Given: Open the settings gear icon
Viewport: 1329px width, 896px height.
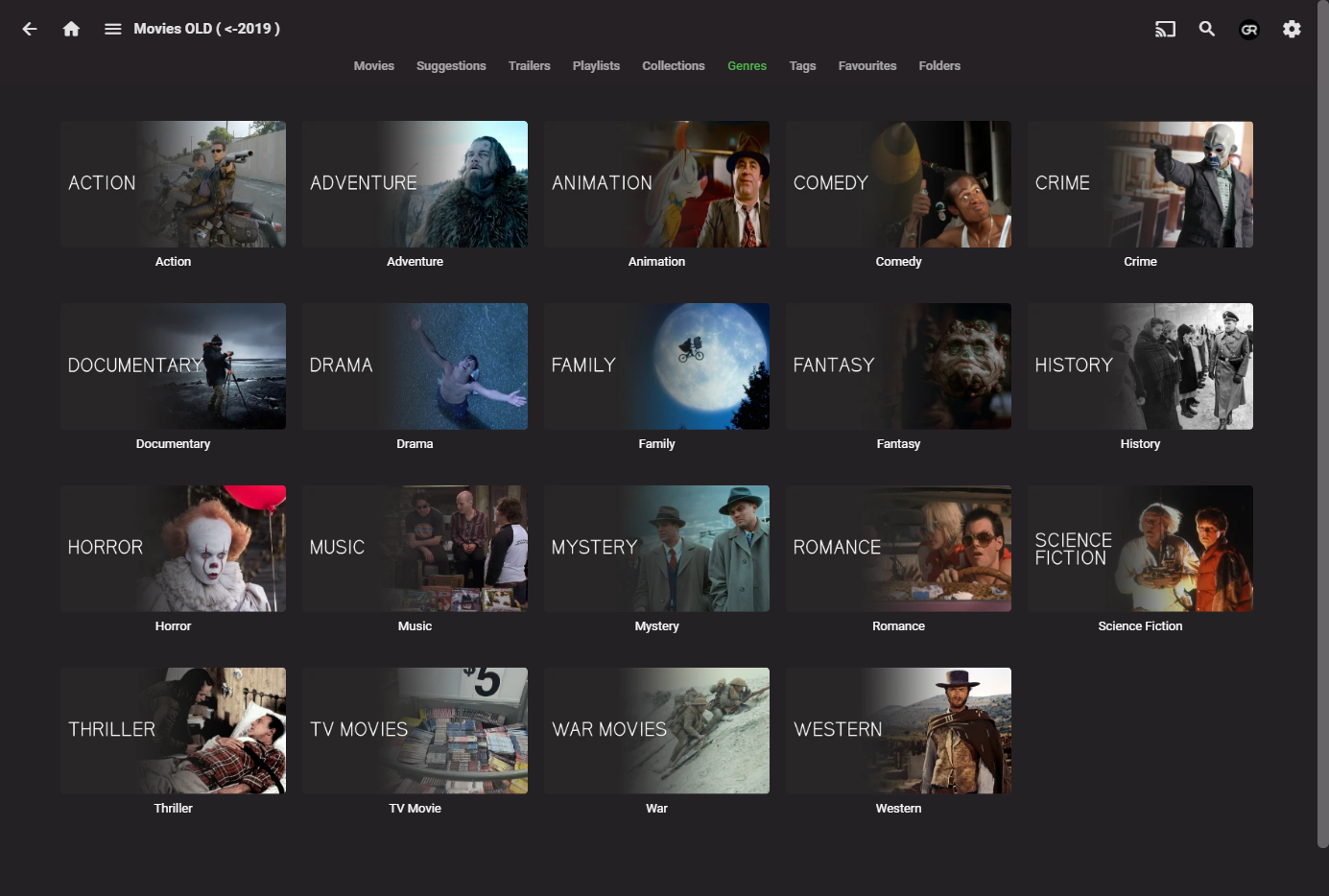Looking at the screenshot, I should pos(1292,29).
